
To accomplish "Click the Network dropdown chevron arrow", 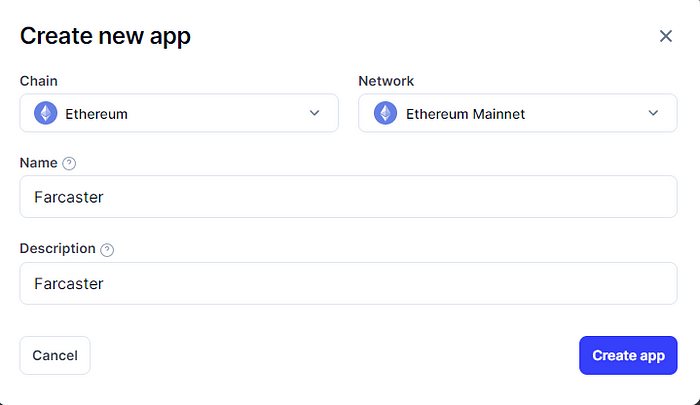I will coord(653,113).
